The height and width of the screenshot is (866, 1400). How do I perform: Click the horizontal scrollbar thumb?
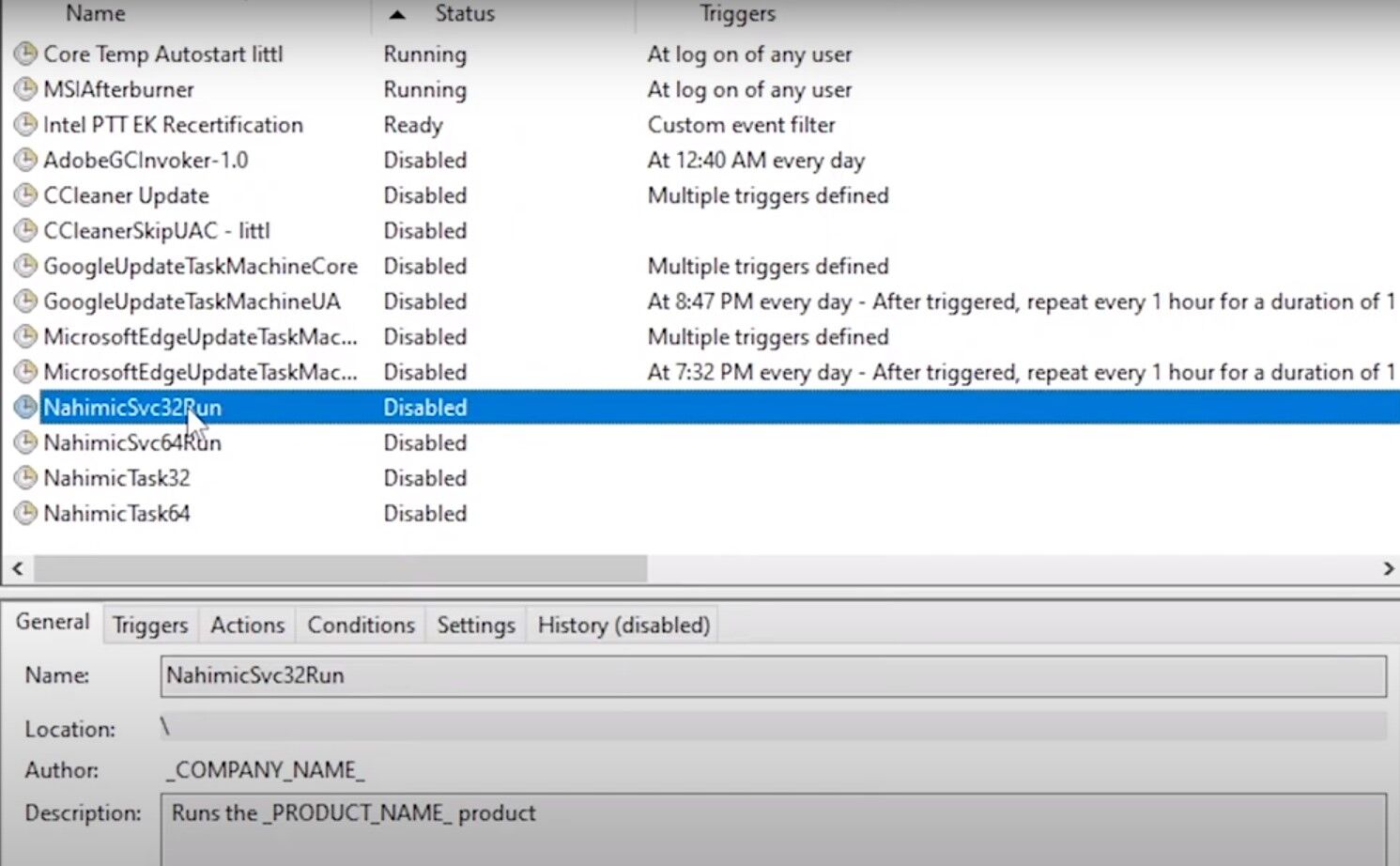click(341, 568)
